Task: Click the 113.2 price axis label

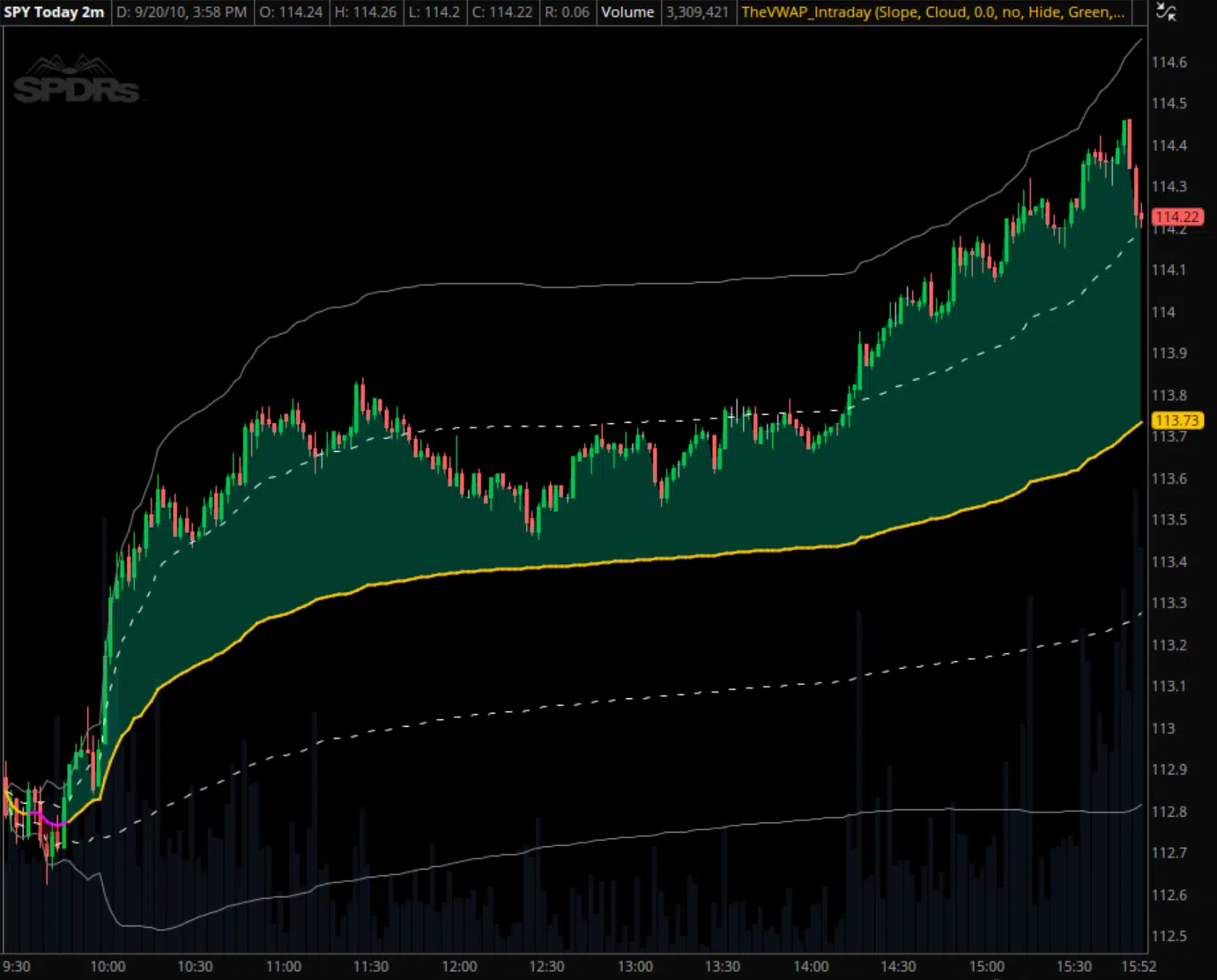Action: (x=1169, y=645)
